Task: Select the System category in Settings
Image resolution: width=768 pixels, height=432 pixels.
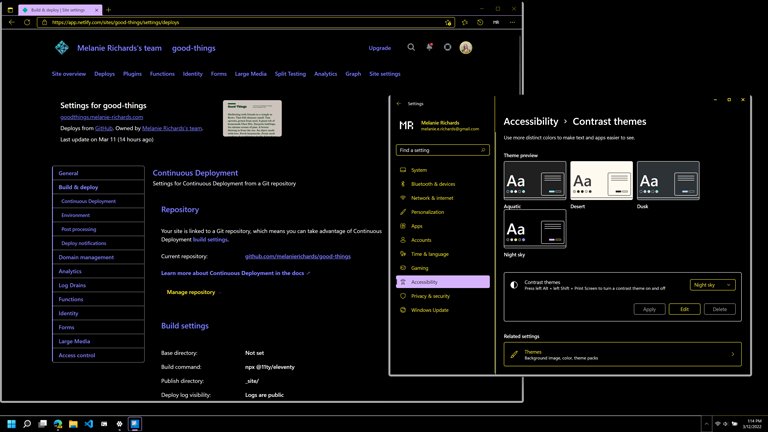Action: coord(442,170)
